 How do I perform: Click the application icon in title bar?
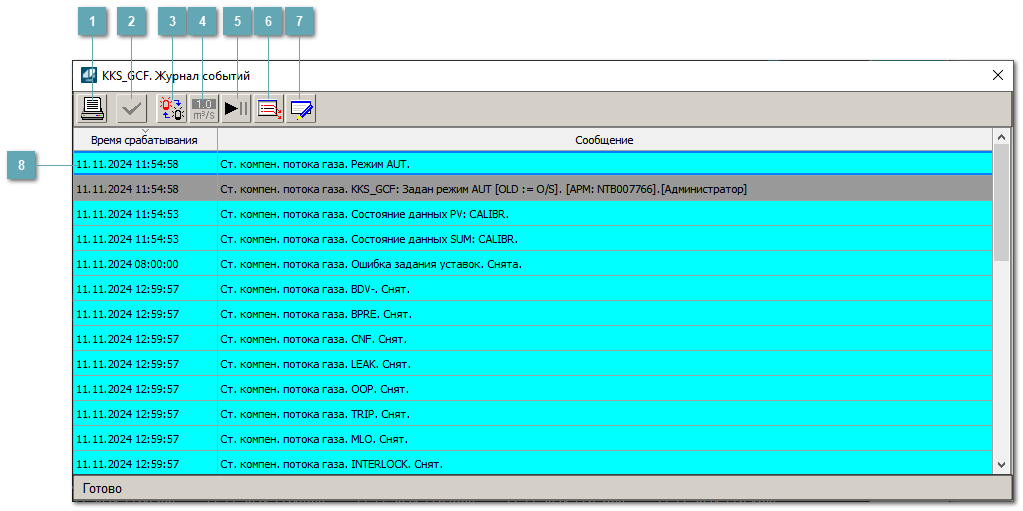89,75
